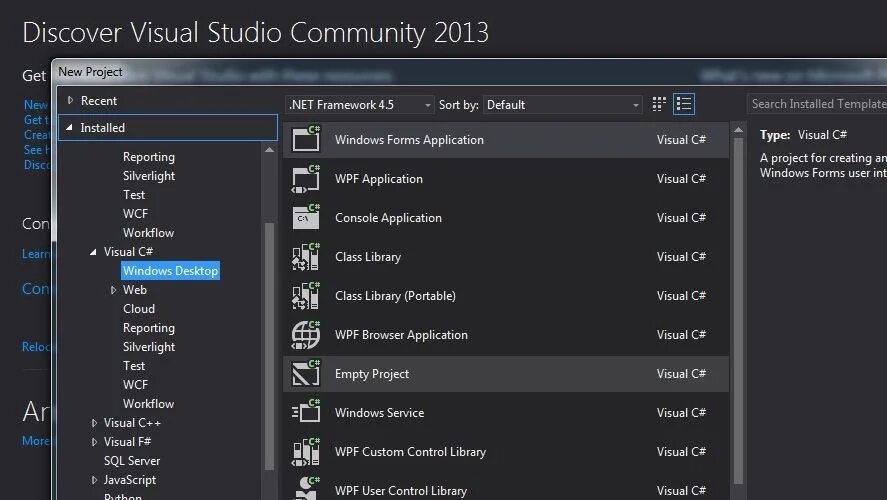The image size is (887, 500).
Task: Click Visual C# type in Windows Service row
Action: pyautogui.click(x=681, y=413)
